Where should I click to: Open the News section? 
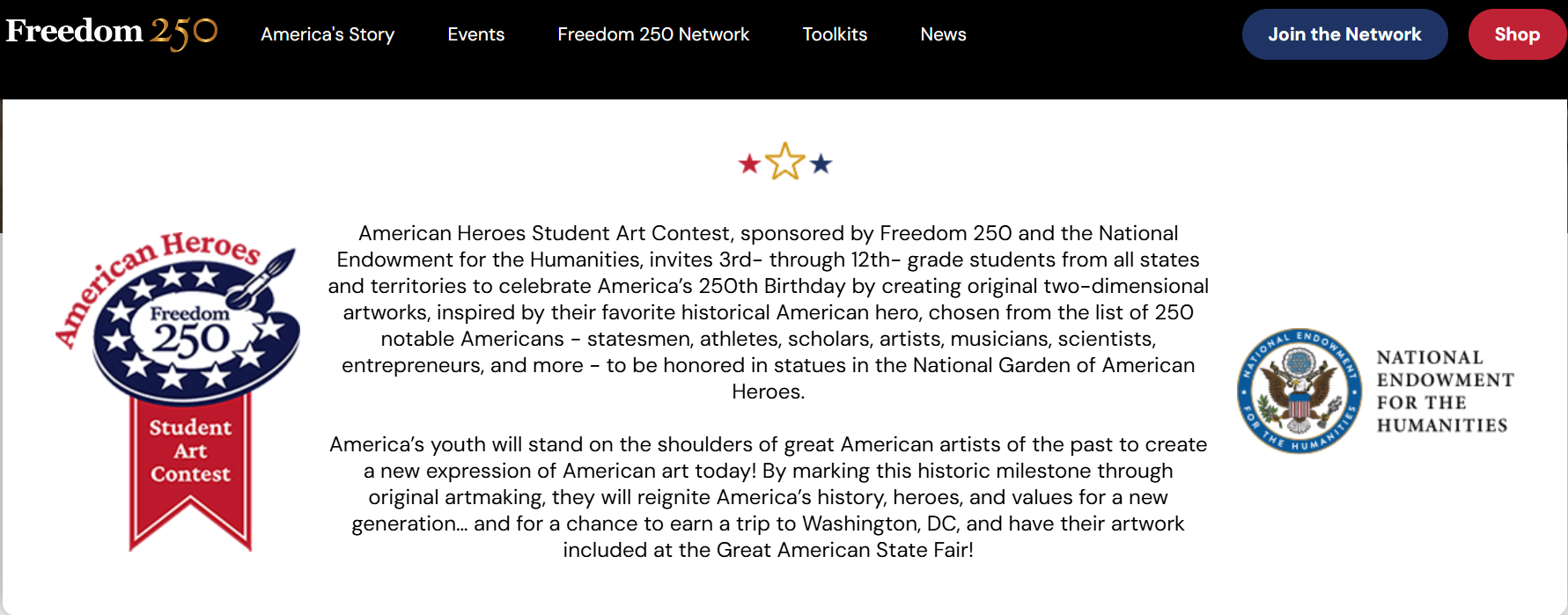tap(943, 34)
